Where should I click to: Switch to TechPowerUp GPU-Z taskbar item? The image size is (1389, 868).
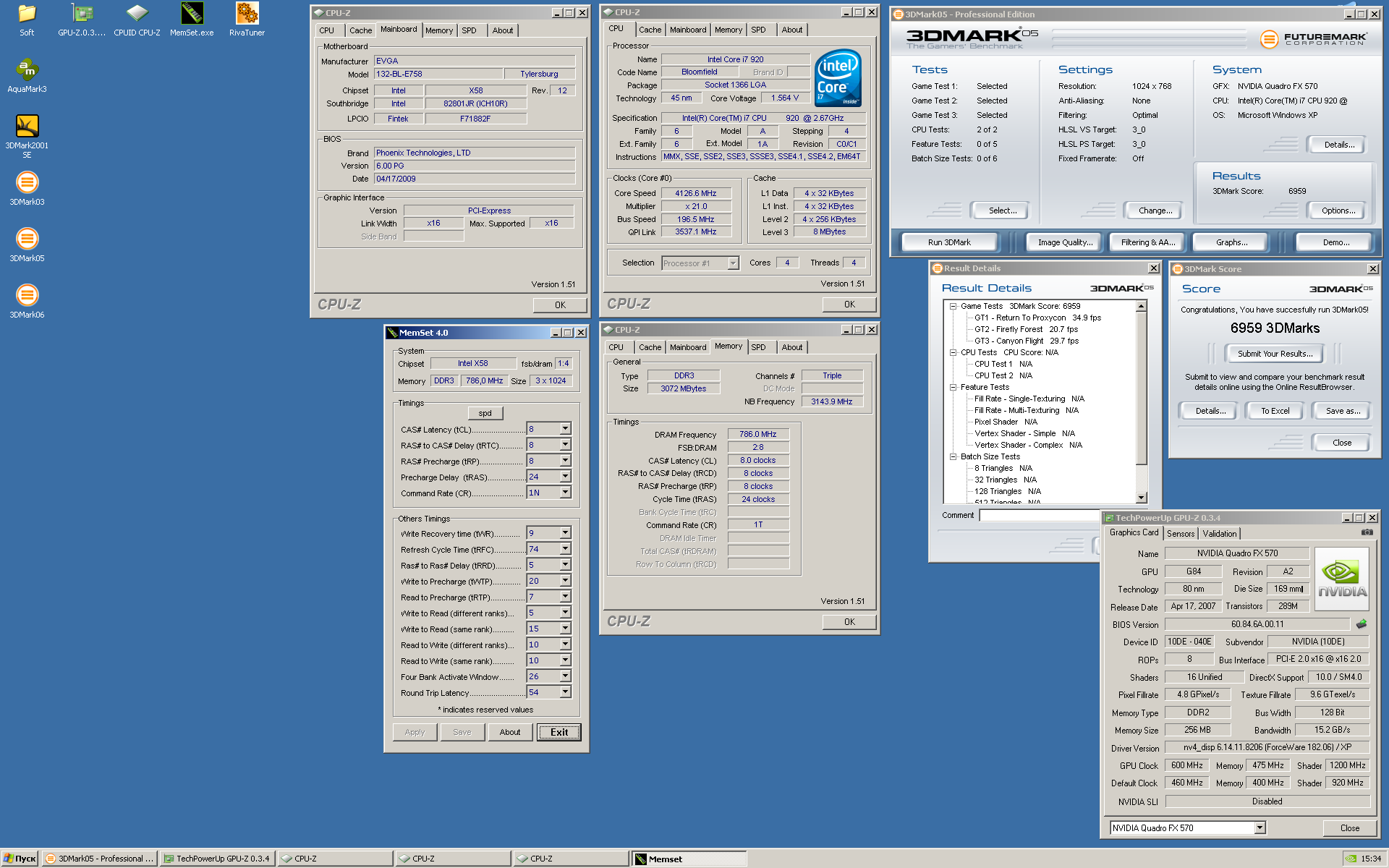217,859
